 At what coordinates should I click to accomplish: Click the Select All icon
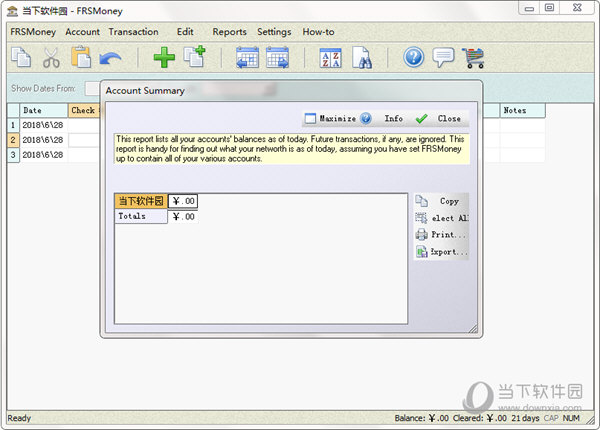[421, 218]
